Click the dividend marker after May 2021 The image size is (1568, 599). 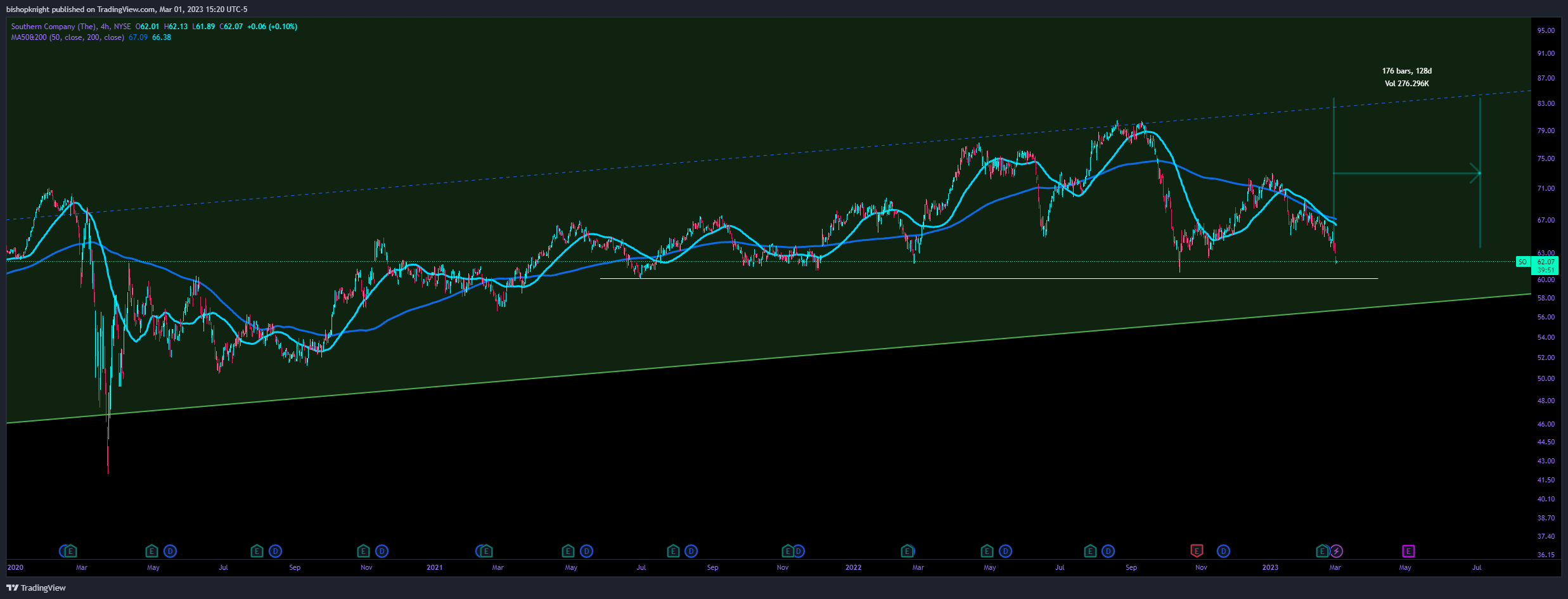[x=587, y=551]
